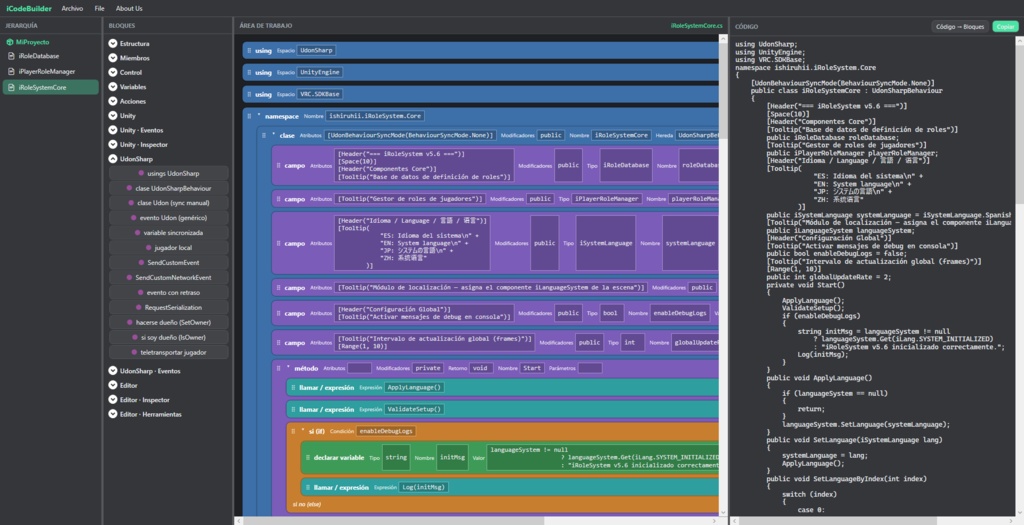
Task: Edit the VRC.SDKBase using namespace field
Action: [320, 94]
